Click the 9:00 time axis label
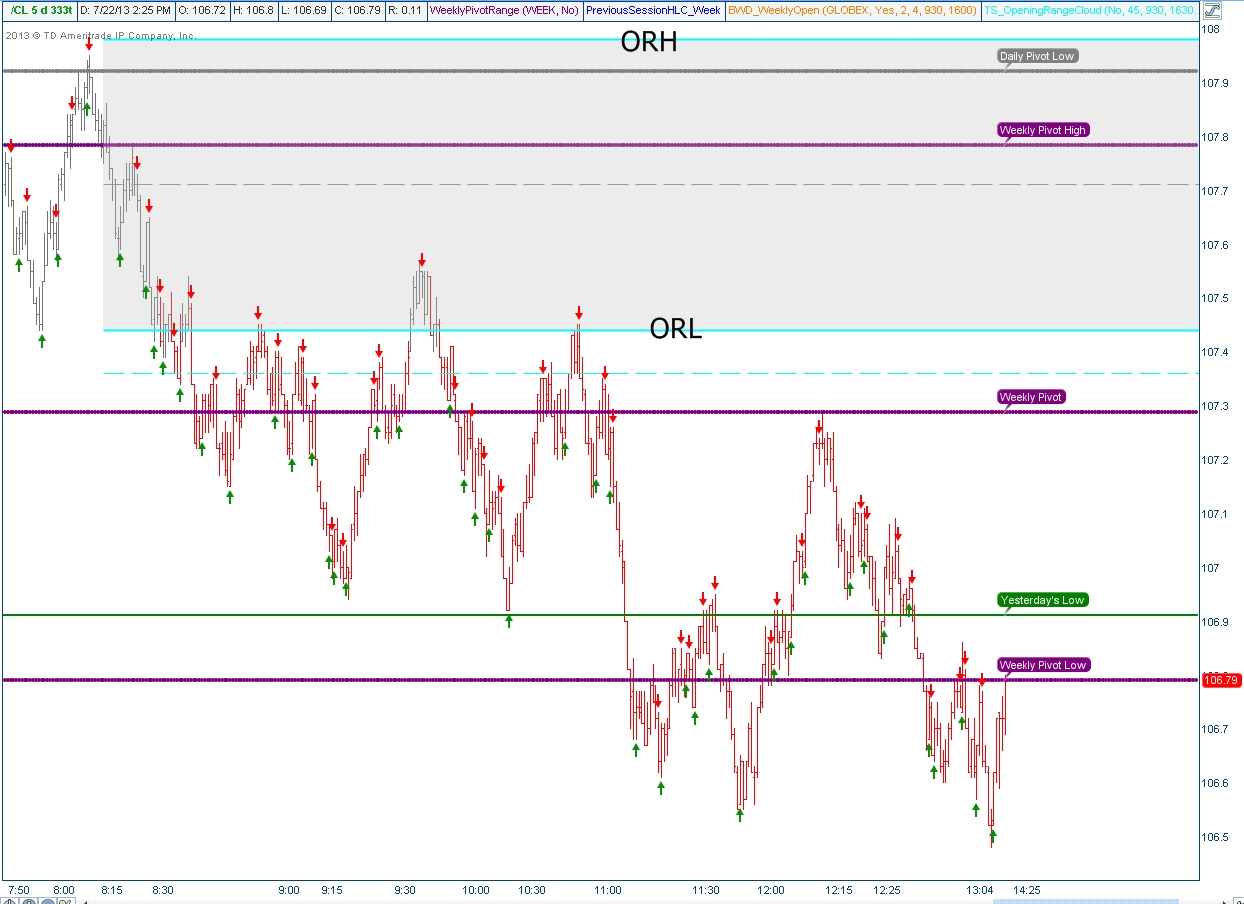The height and width of the screenshot is (904, 1244). 289,890
